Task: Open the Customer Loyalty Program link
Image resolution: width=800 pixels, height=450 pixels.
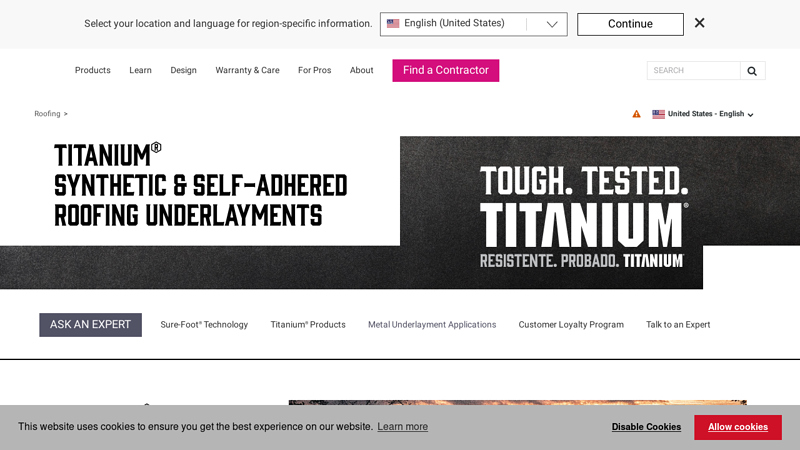Action: (571, 324)
